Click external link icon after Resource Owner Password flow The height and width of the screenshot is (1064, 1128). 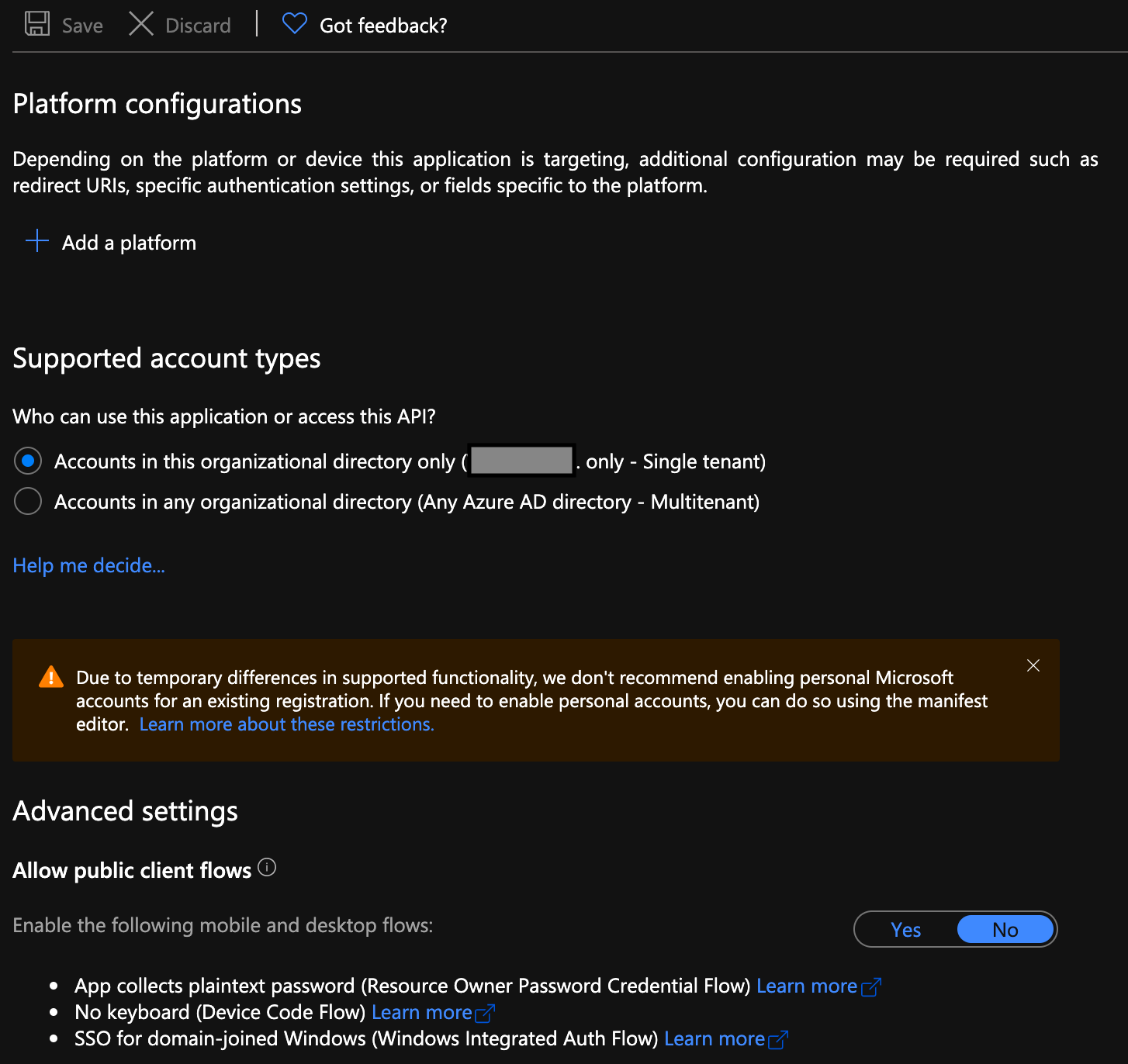pos(871,987)
